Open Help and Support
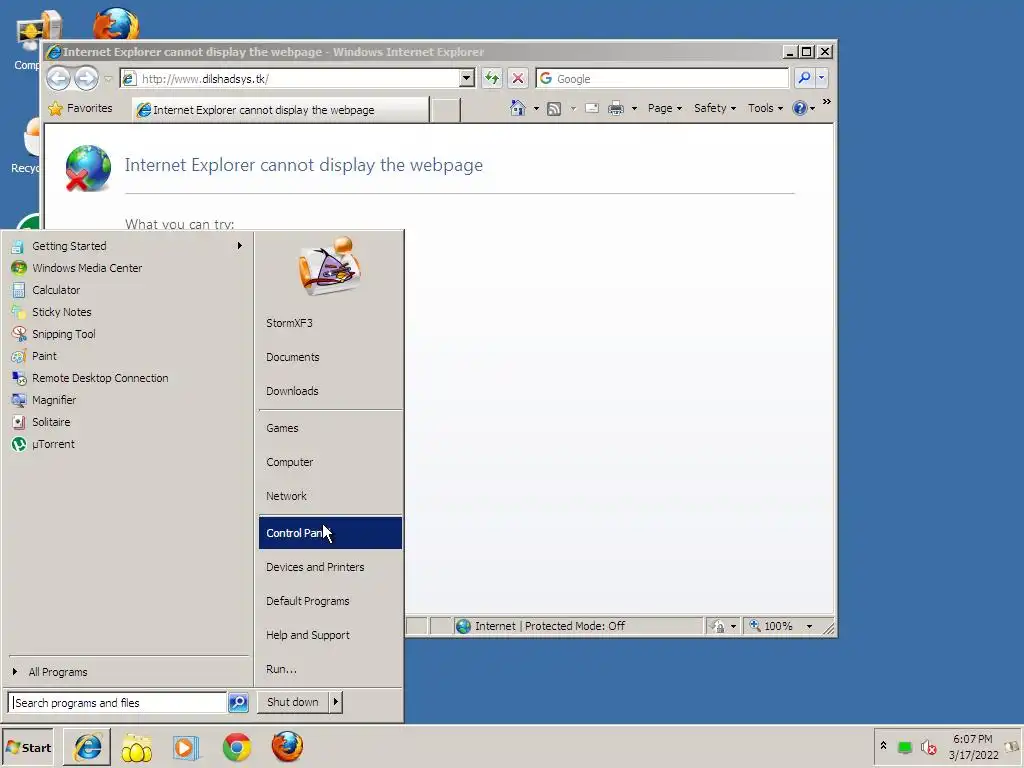 point(330,635)
